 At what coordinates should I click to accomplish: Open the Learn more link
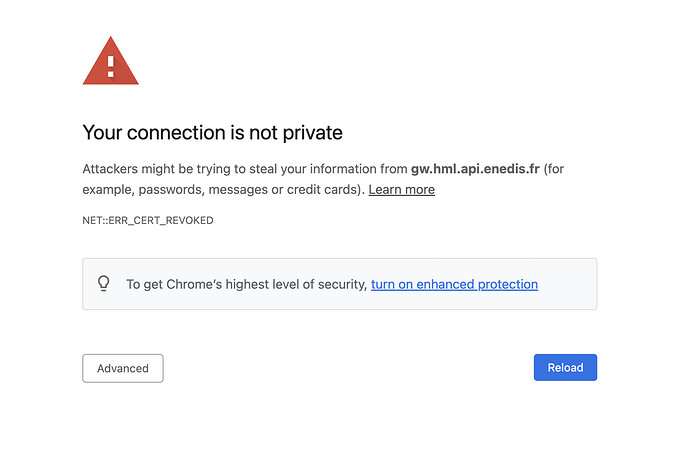[401, 189]
